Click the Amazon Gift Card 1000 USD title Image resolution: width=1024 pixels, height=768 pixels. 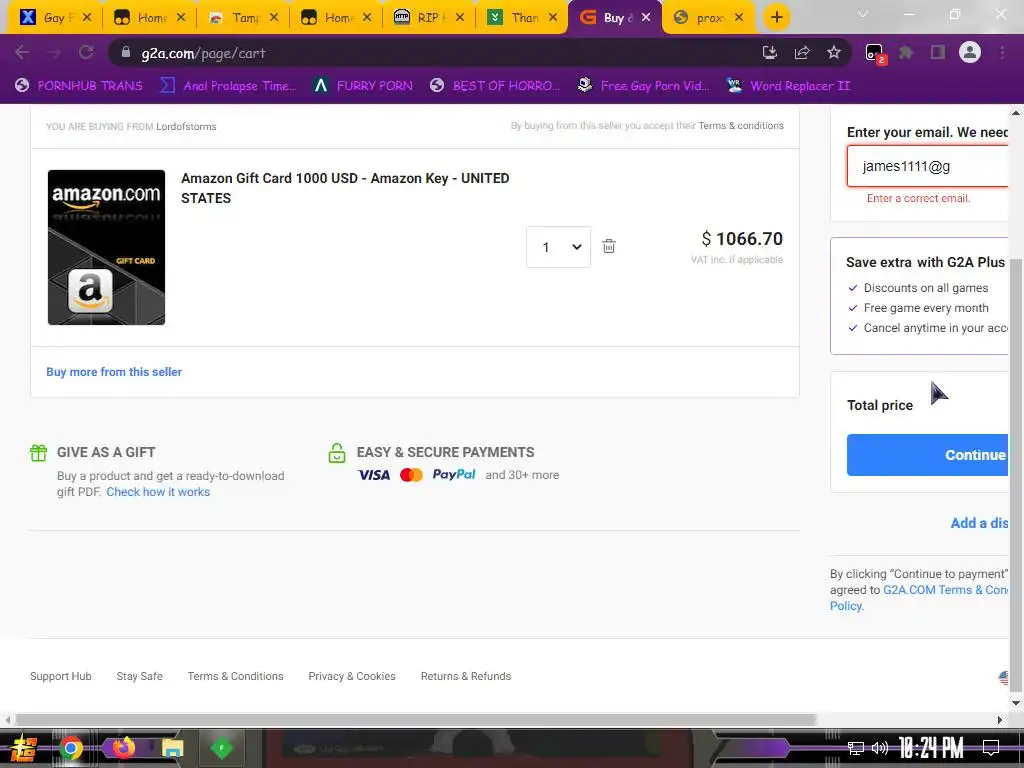(x=345, y=188)
